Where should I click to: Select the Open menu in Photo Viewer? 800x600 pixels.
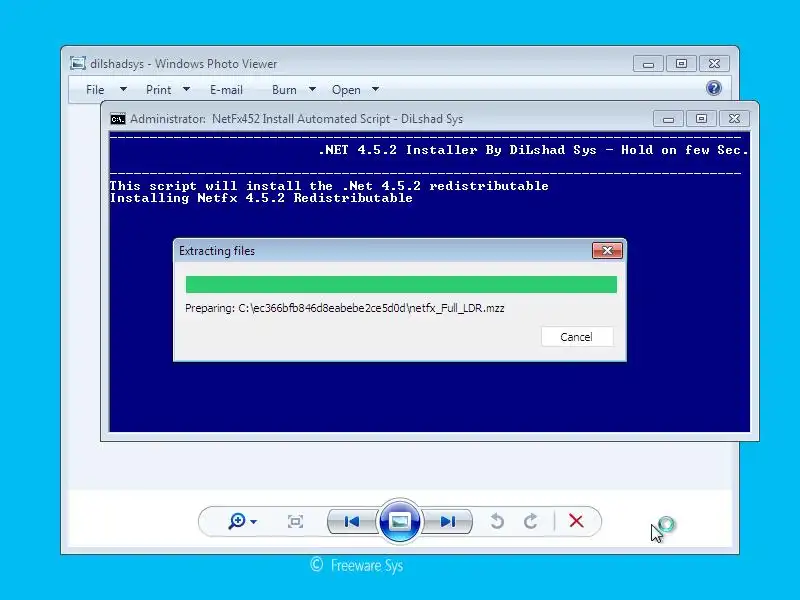click(x=346, y=90)
